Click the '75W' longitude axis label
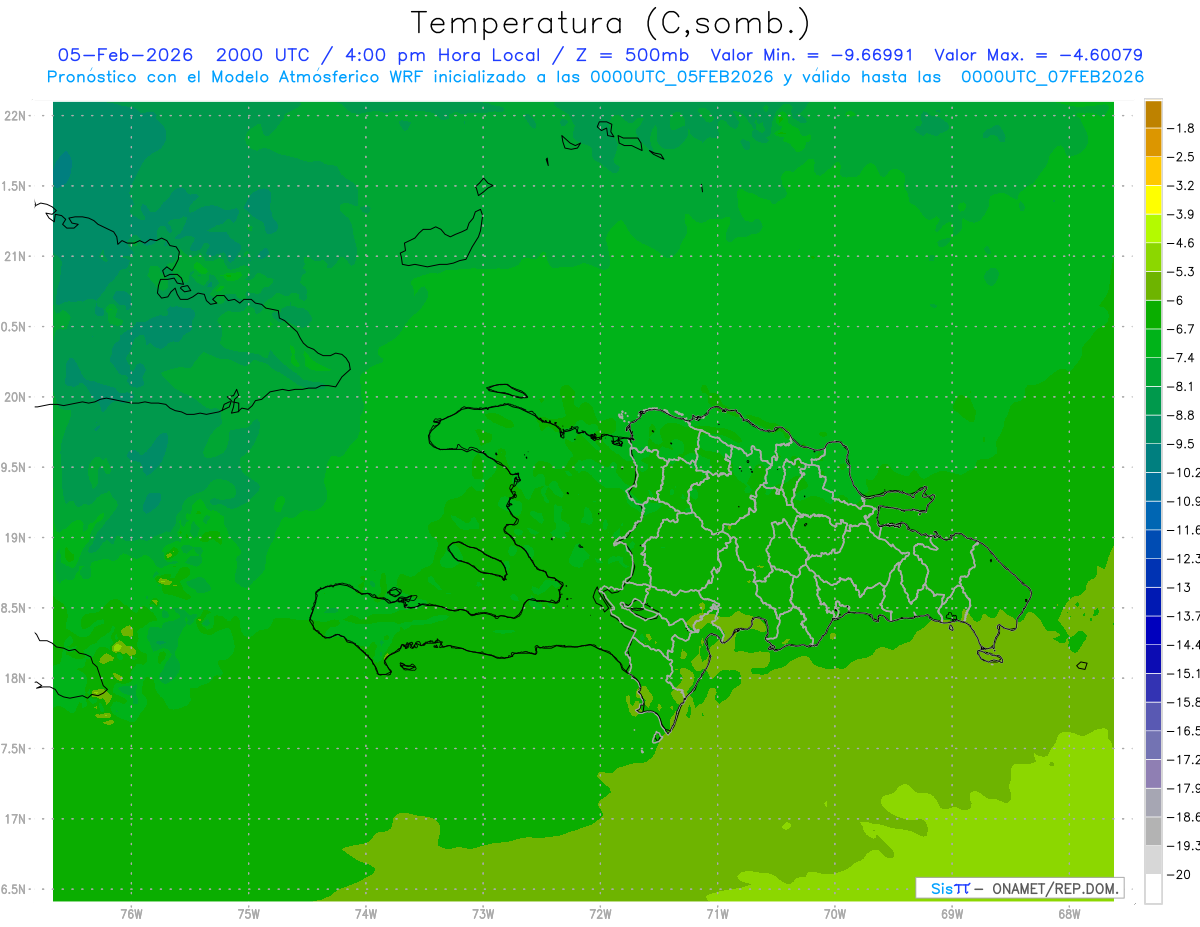The width and height of the screenshot is (1200, 927). click(248, 913)
